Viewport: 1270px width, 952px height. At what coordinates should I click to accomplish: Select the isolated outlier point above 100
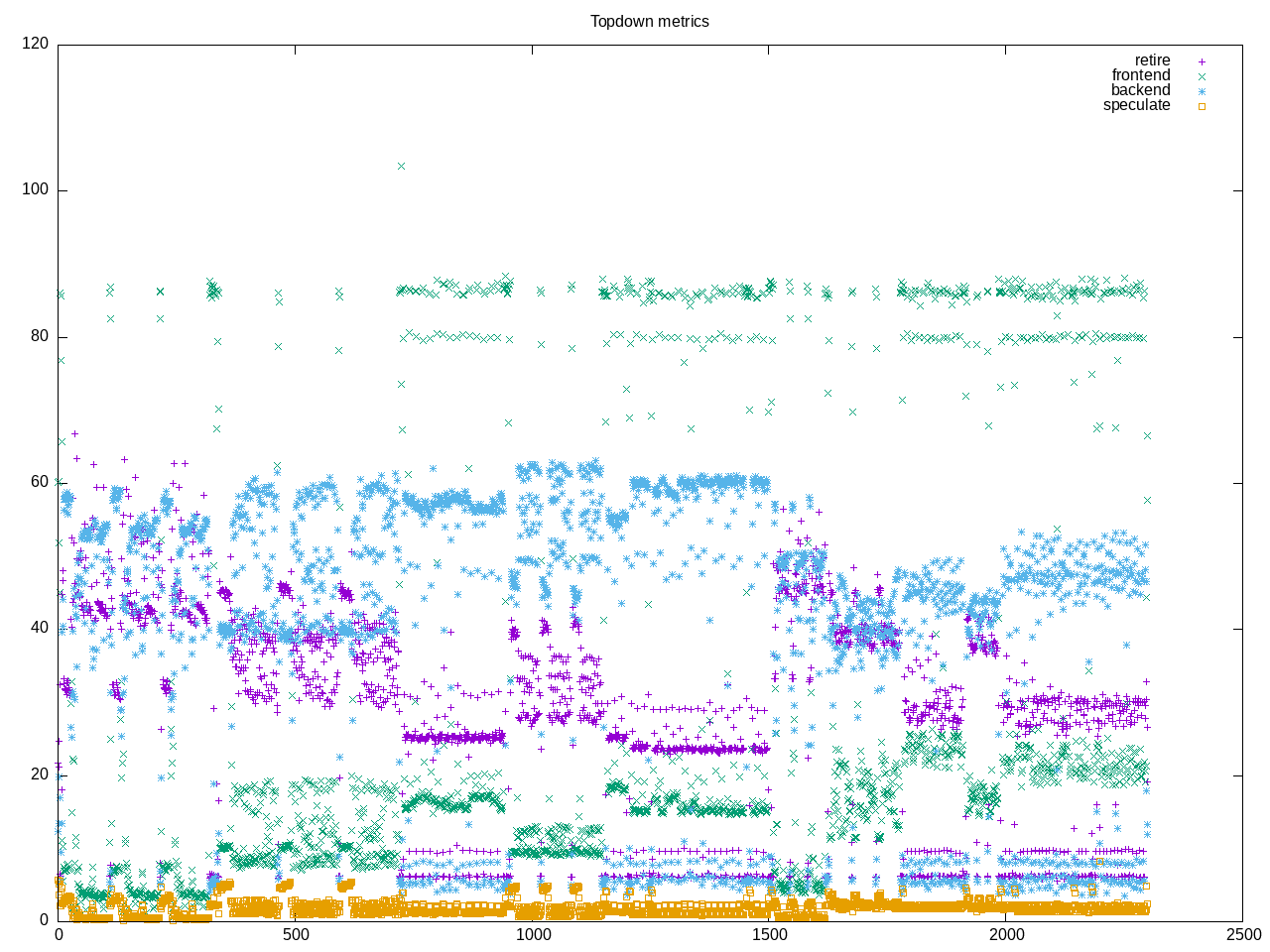coord(401,166)
